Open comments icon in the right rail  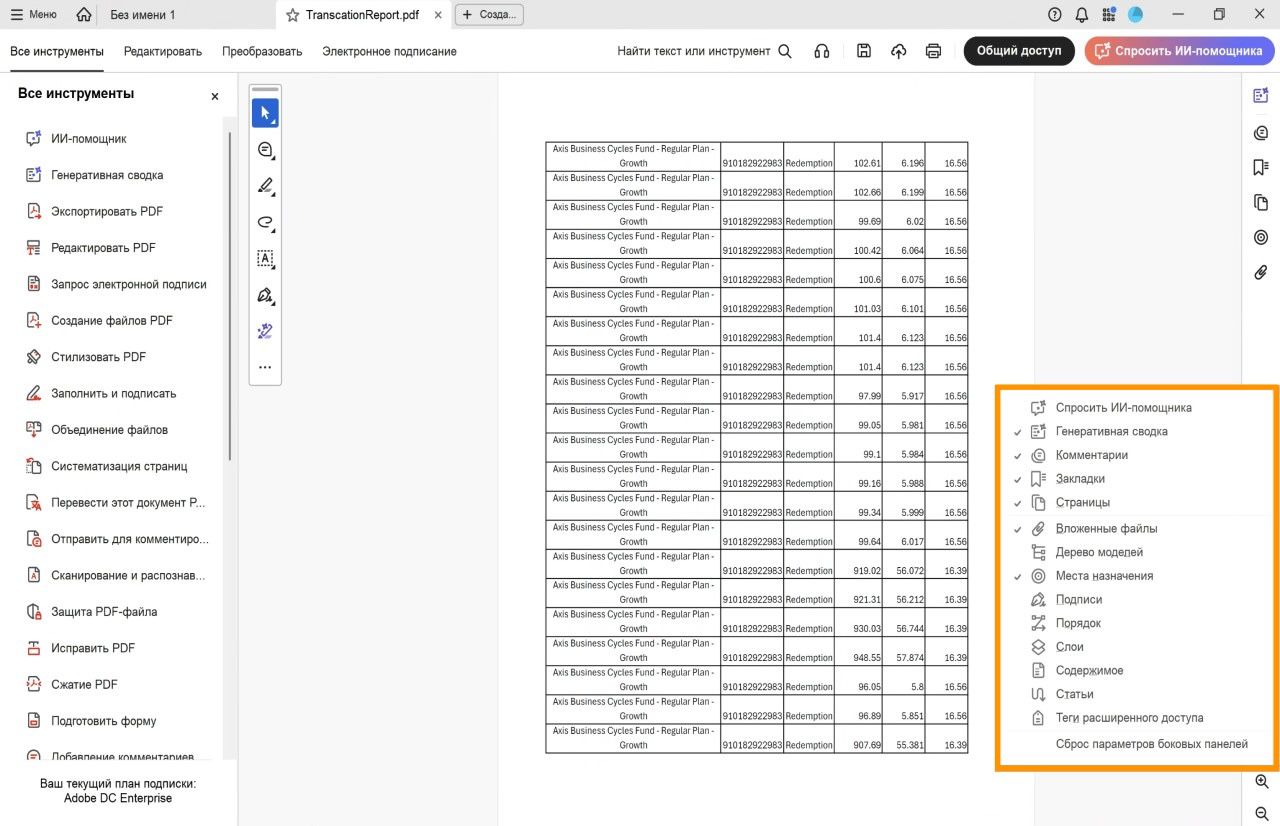(x=1261, y=132)
